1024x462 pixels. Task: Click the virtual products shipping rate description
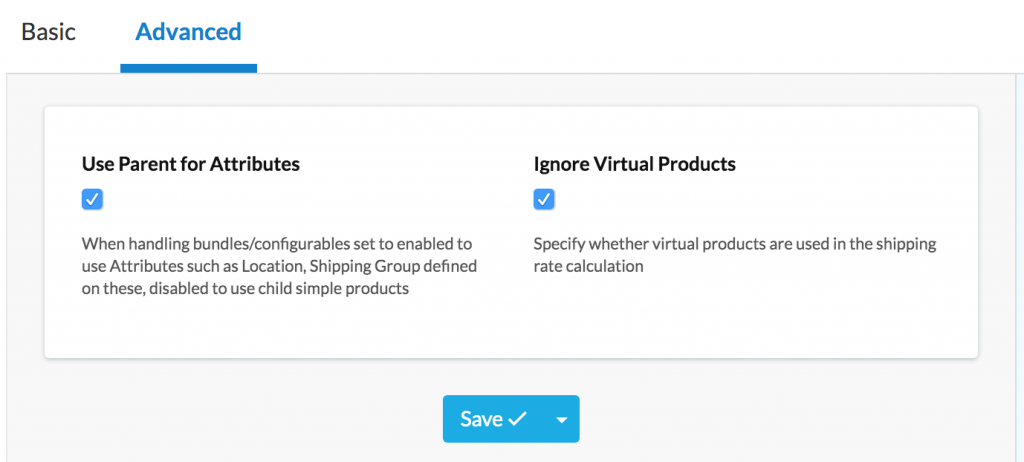(x=734, y=255)
